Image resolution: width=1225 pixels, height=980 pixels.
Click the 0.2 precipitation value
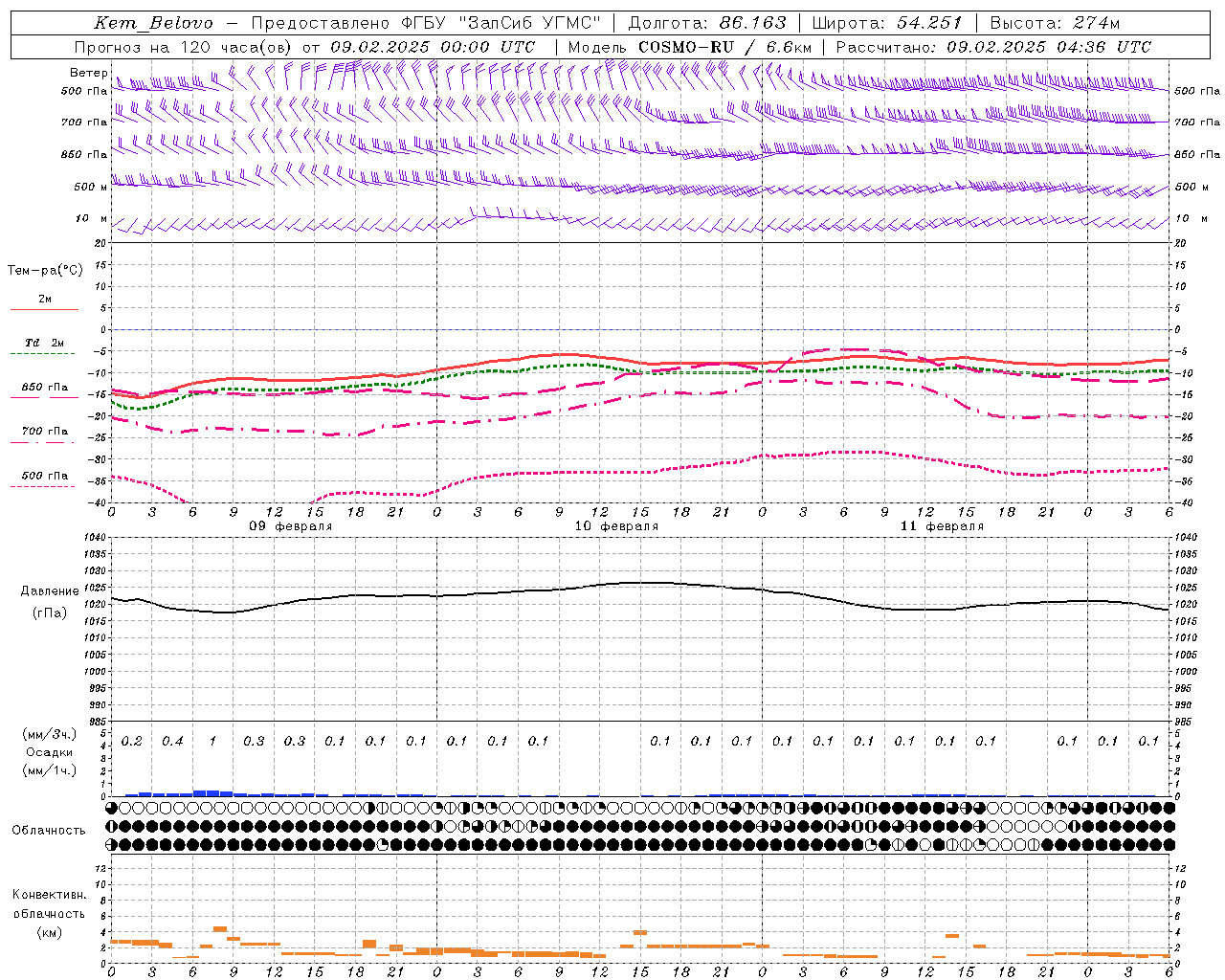[x=132, y=741]
